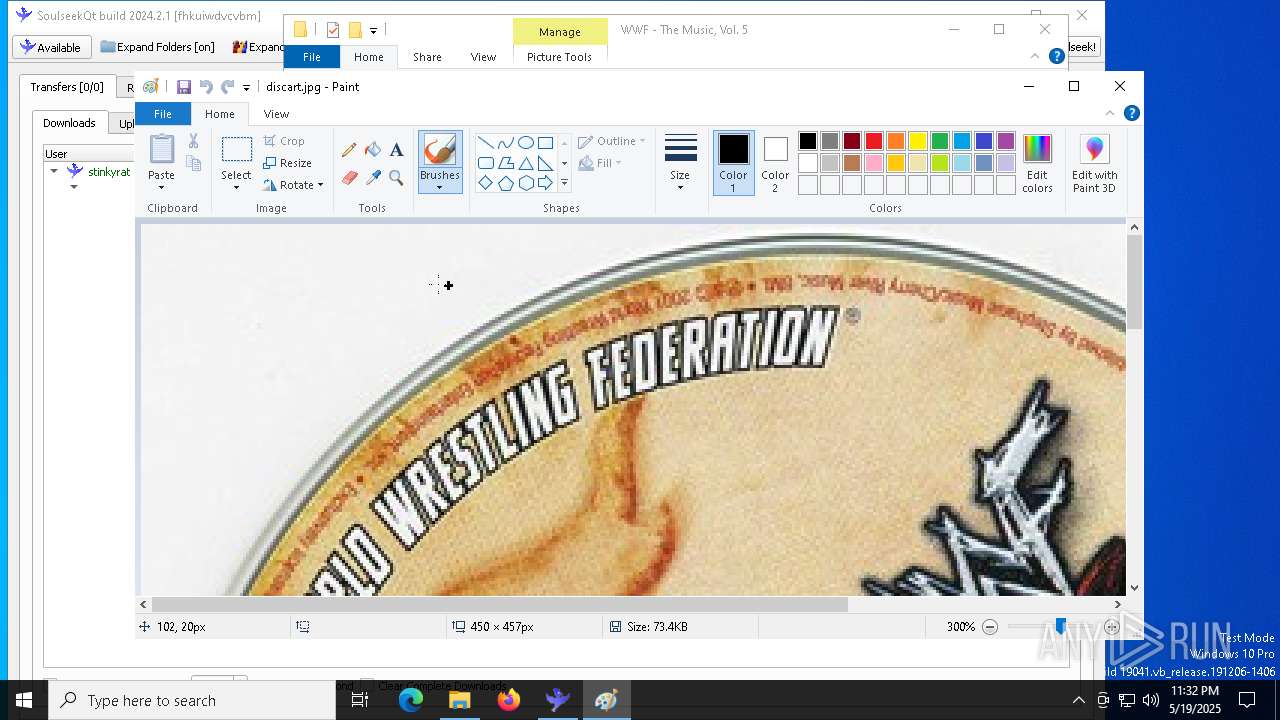Choose the Rectangle shape in shapes gallery
1280x720 pixels.
click(x=545, y=143)
